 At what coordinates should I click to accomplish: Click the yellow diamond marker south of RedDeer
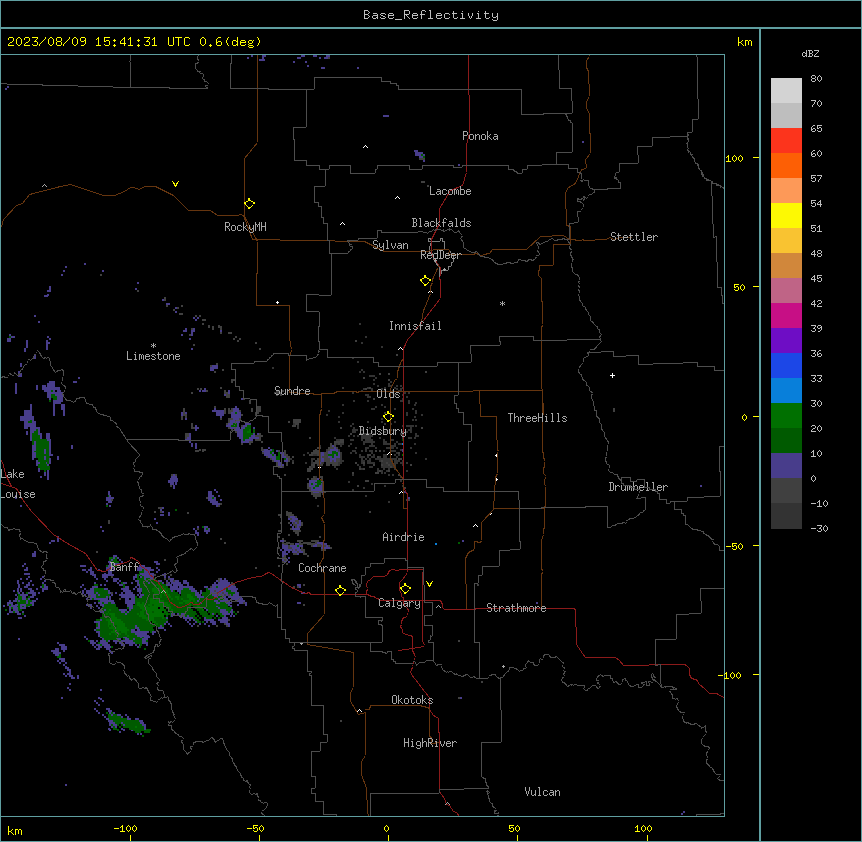click(x=426, y=281)
